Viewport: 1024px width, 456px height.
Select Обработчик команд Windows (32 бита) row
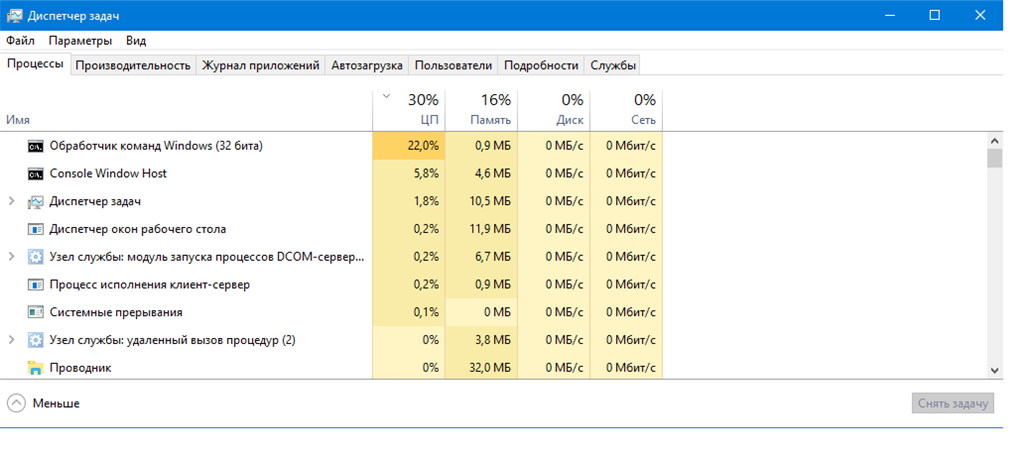[332, 146]
